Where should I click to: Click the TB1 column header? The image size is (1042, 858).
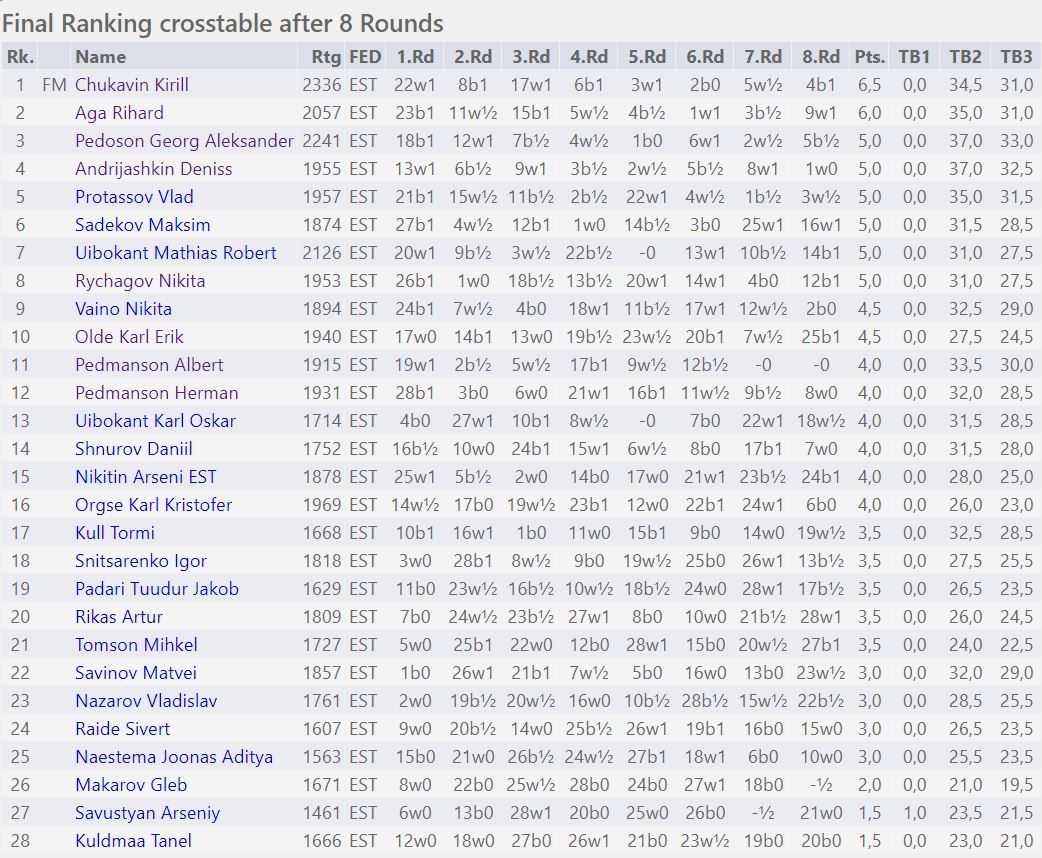pyautogui.click(x=914, y=56)
